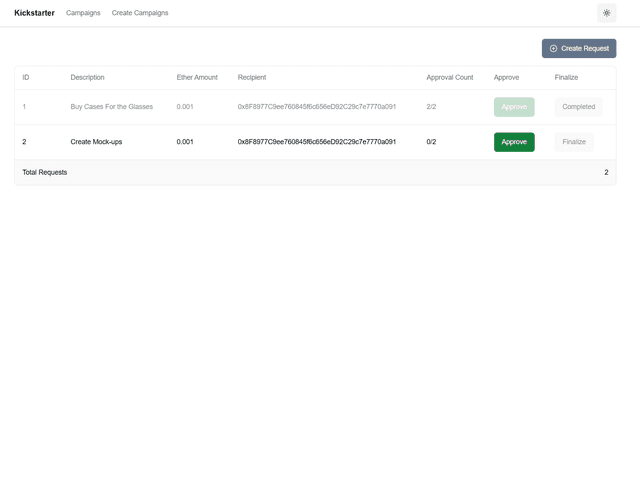Click ether amount in Buy Cases row
The width and height of the screenshot is (640, 496).
tap(185, 107)
